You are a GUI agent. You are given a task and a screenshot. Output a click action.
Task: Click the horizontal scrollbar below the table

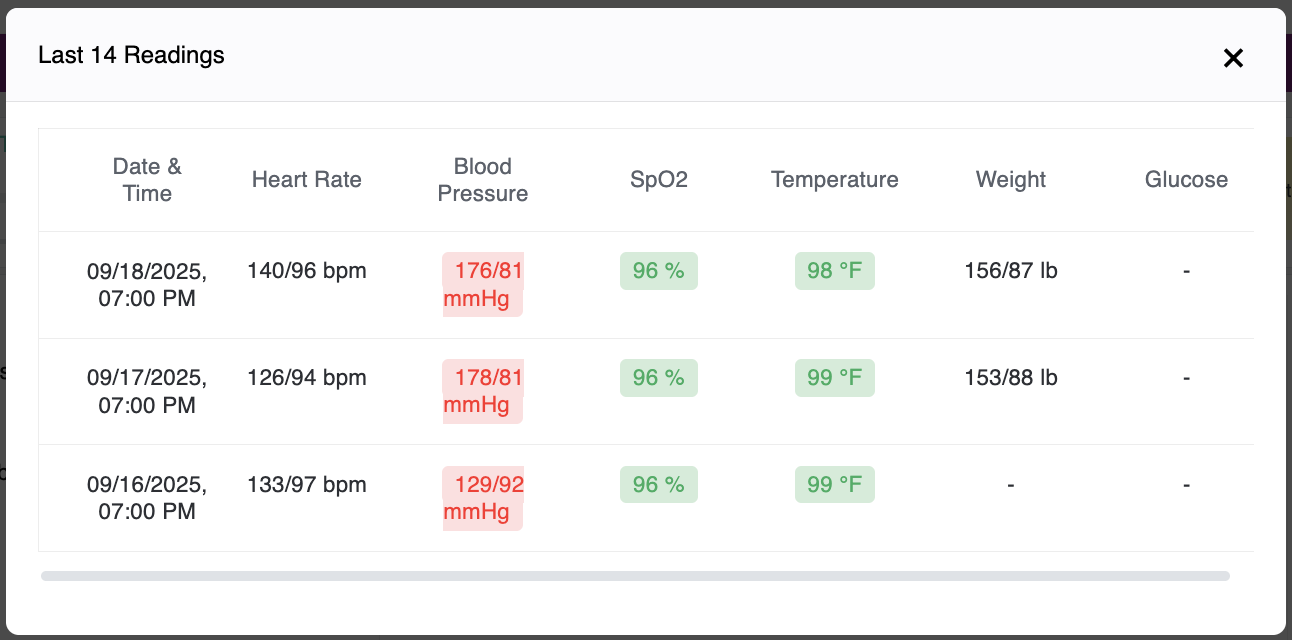tap(635, 576)
